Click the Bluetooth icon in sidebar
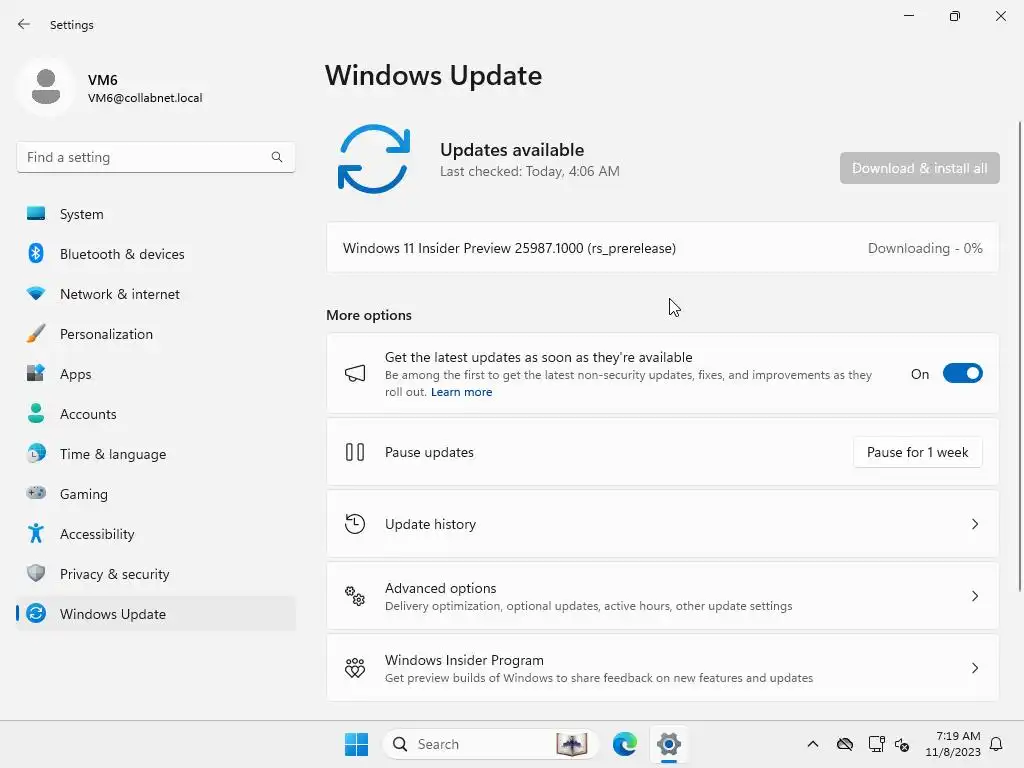Viewport: 1024px width, 768px height. pos(36,253)
